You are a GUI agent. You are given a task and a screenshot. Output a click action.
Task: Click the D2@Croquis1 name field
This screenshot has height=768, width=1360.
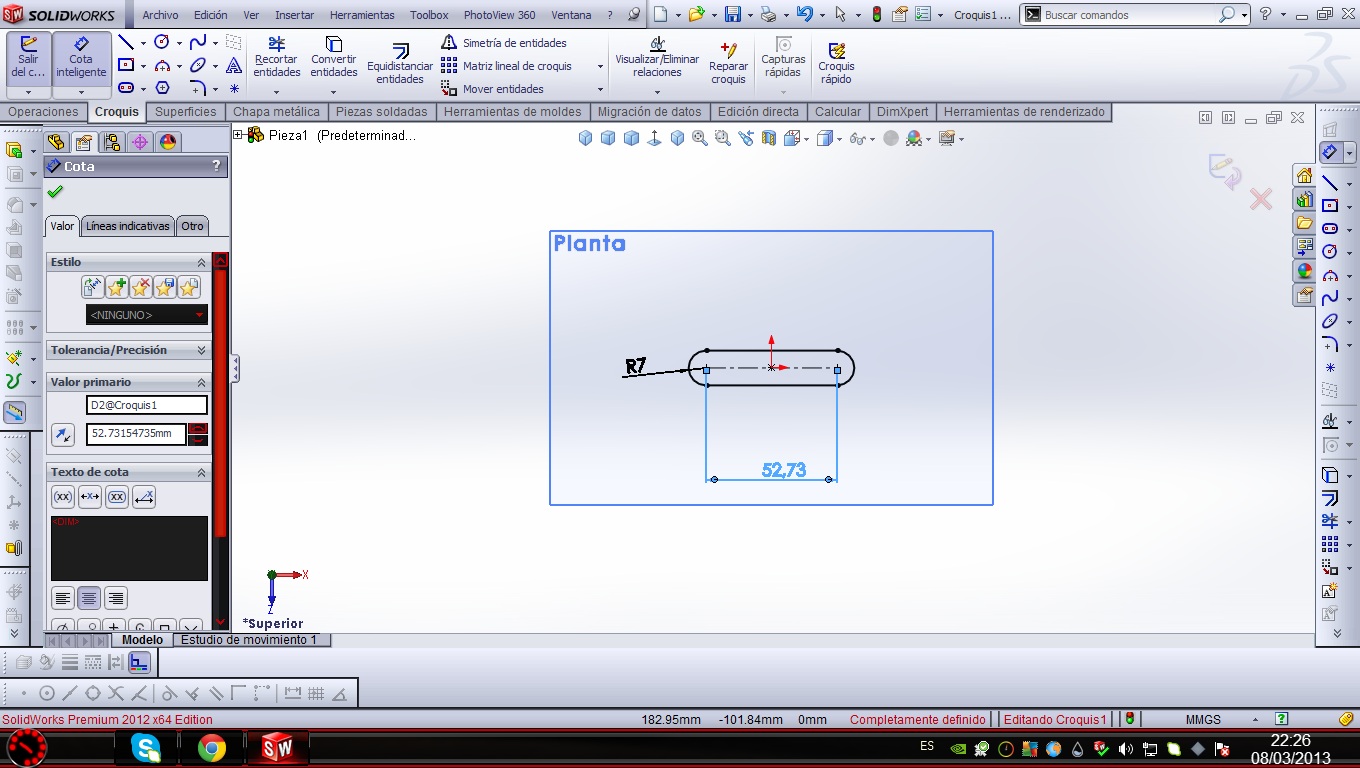[146, 405]
